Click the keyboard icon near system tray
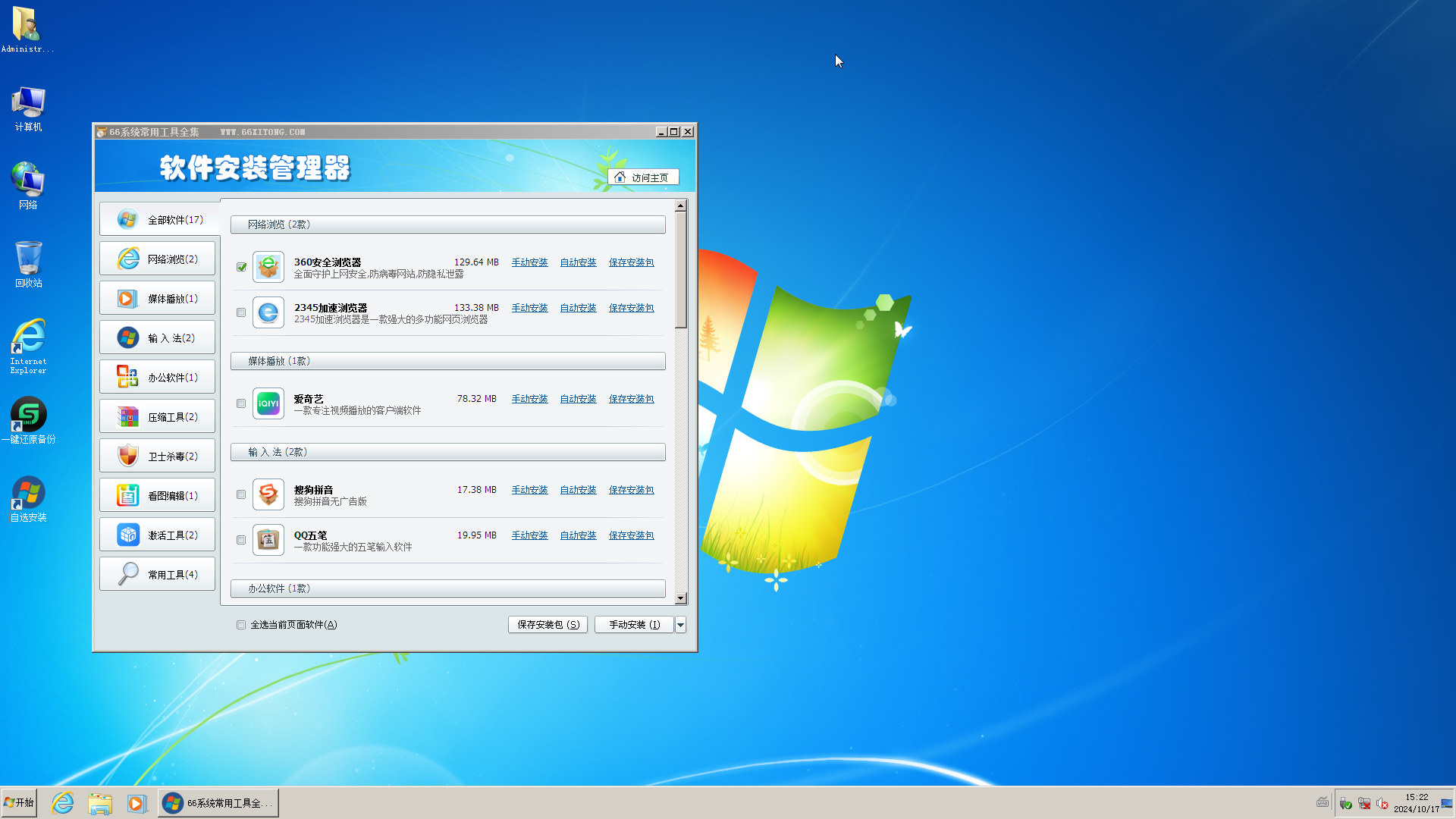 [x=1323, y=802]
